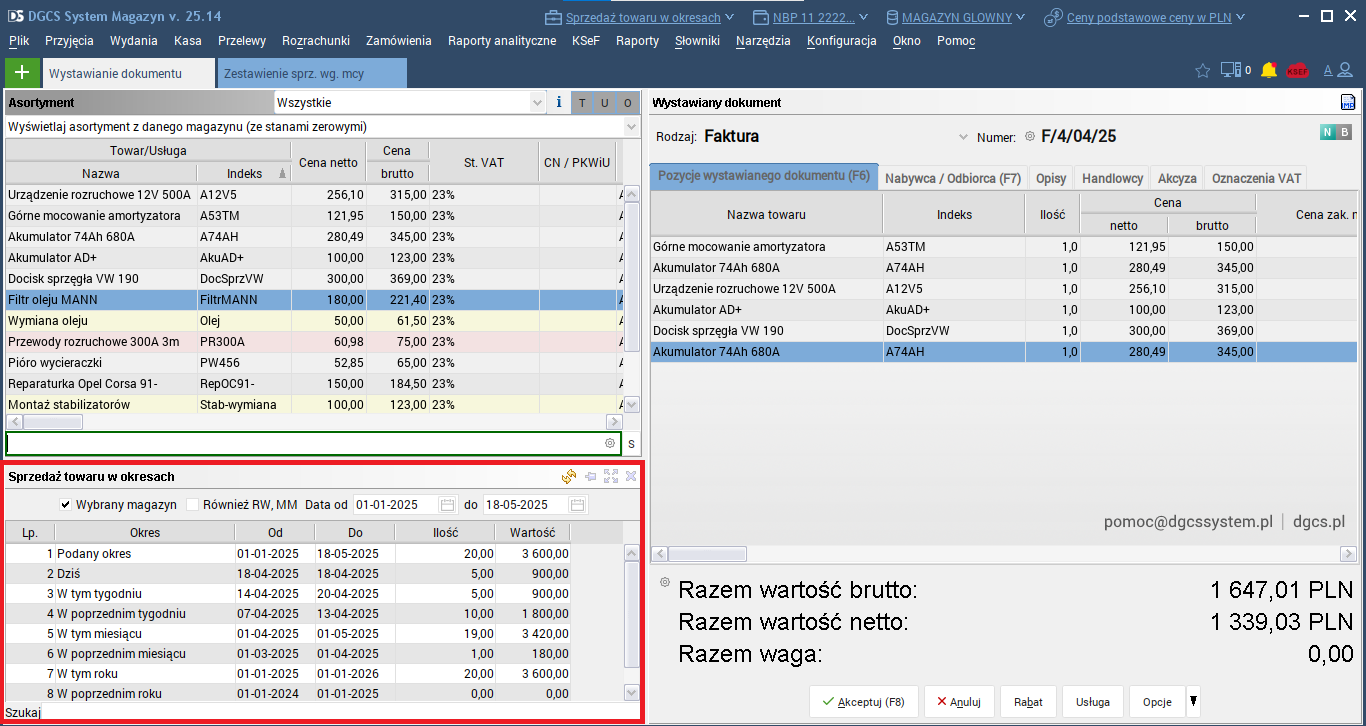Open calendar picker for Data od
This screenshot has height=726, width=1366.
[x=448, y=505]
